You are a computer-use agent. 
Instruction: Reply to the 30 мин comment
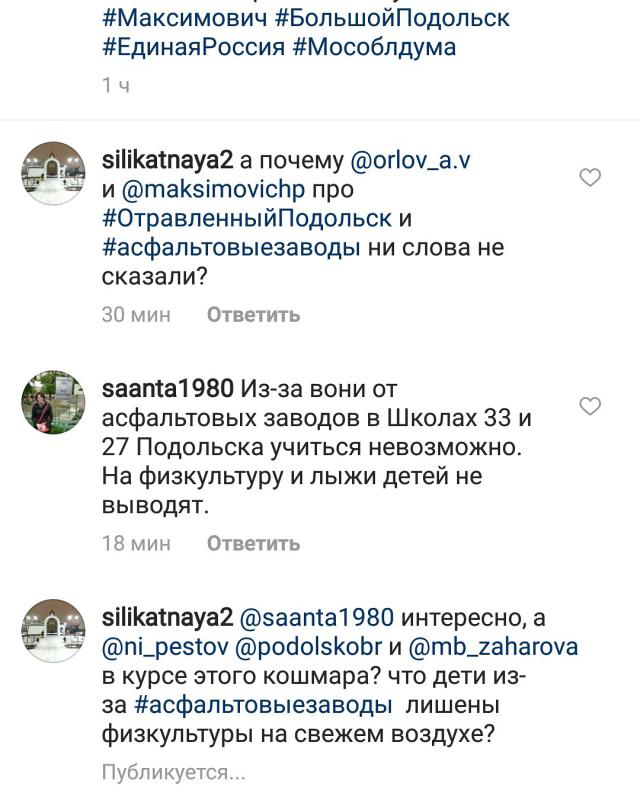click(253, 314)
